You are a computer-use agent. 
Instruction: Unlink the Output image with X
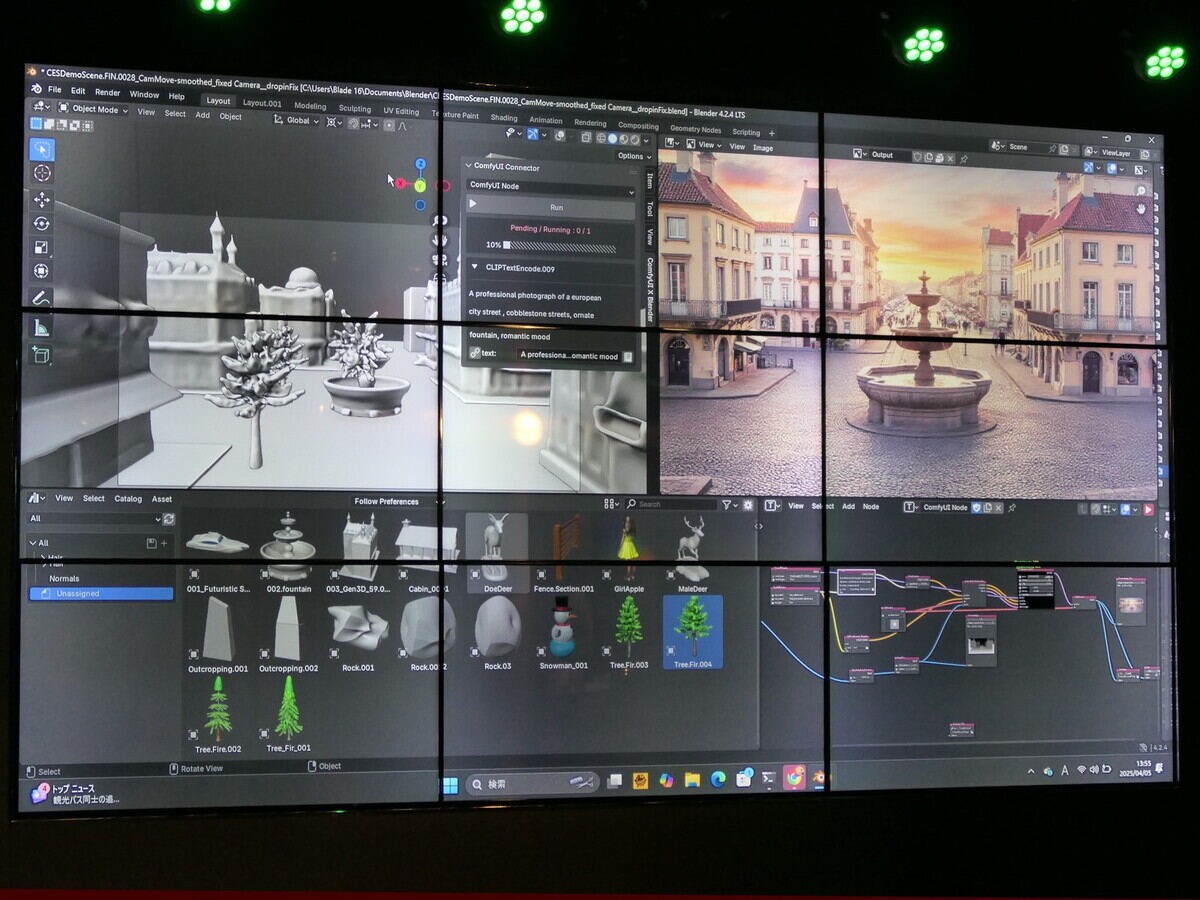pyautogui.click(x=950, y=157)
